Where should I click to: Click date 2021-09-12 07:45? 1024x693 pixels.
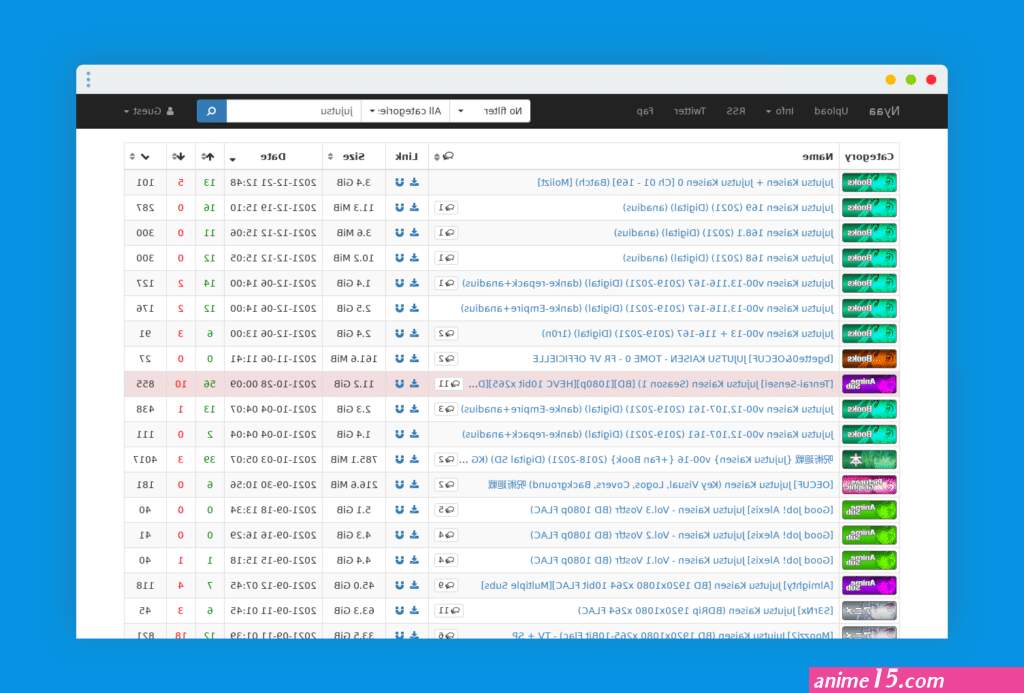point(273,585)
